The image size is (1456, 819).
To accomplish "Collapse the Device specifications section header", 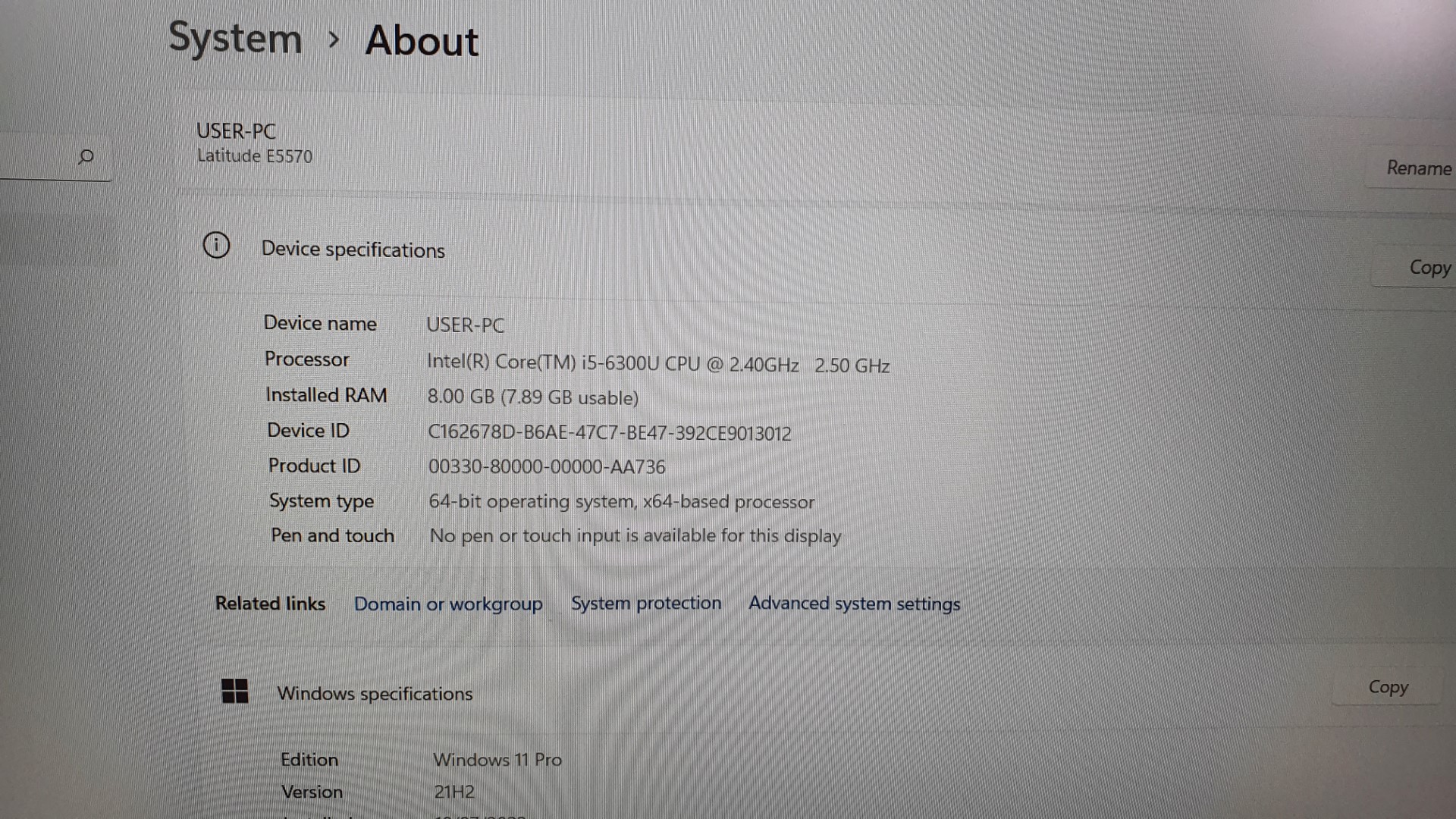I will coord(819,250).
